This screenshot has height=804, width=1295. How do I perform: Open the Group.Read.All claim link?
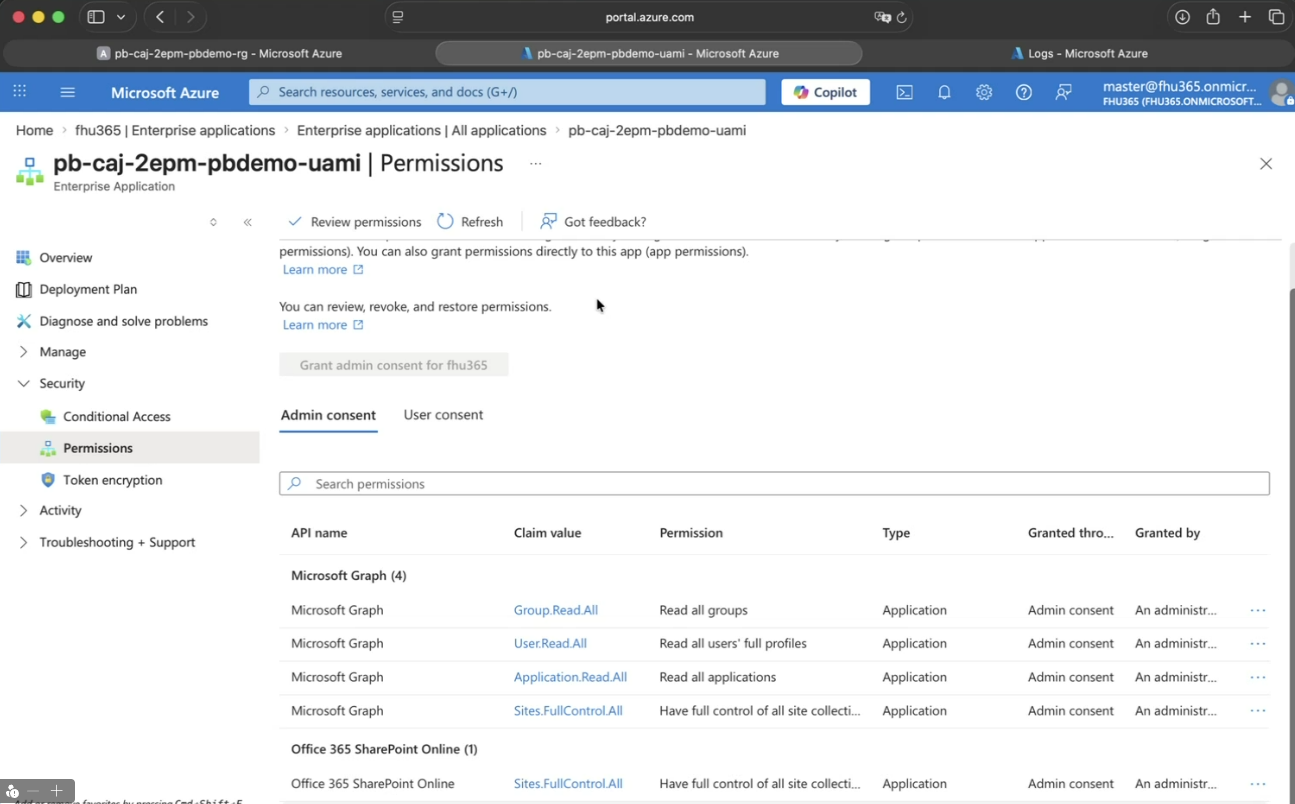(x=555, y=610)
